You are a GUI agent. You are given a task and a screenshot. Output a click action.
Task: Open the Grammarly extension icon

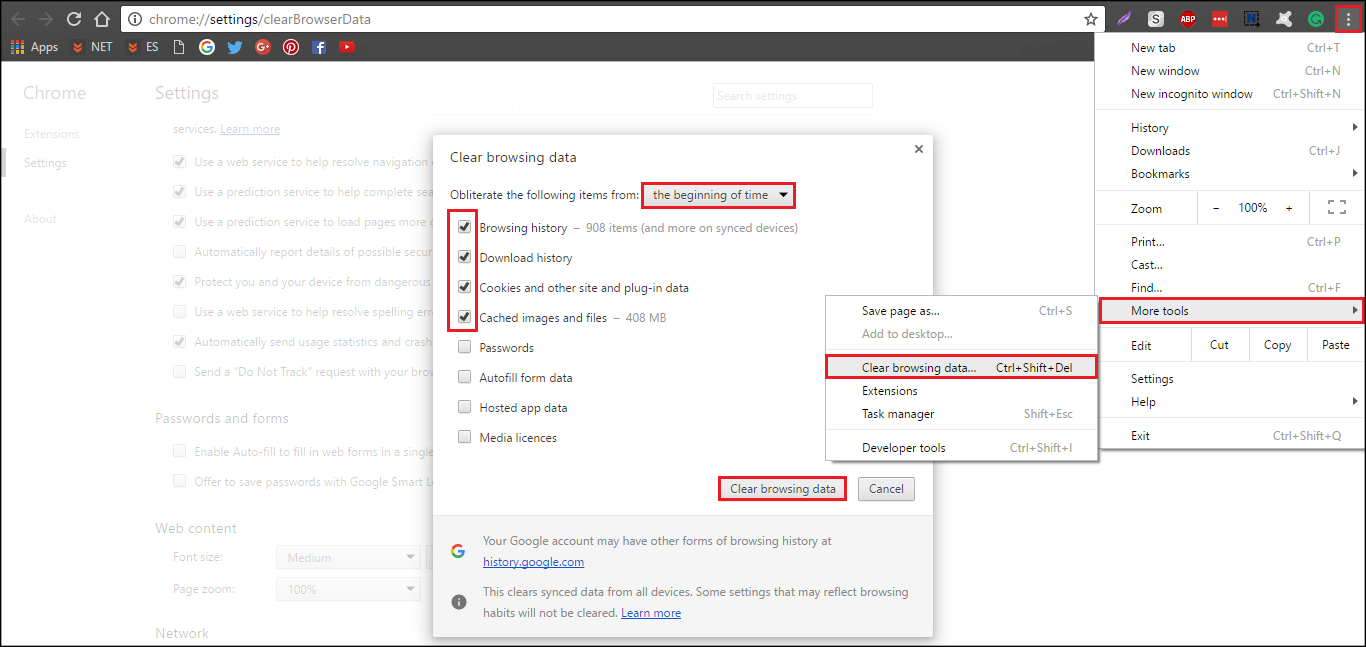[x=1316, y=18]
